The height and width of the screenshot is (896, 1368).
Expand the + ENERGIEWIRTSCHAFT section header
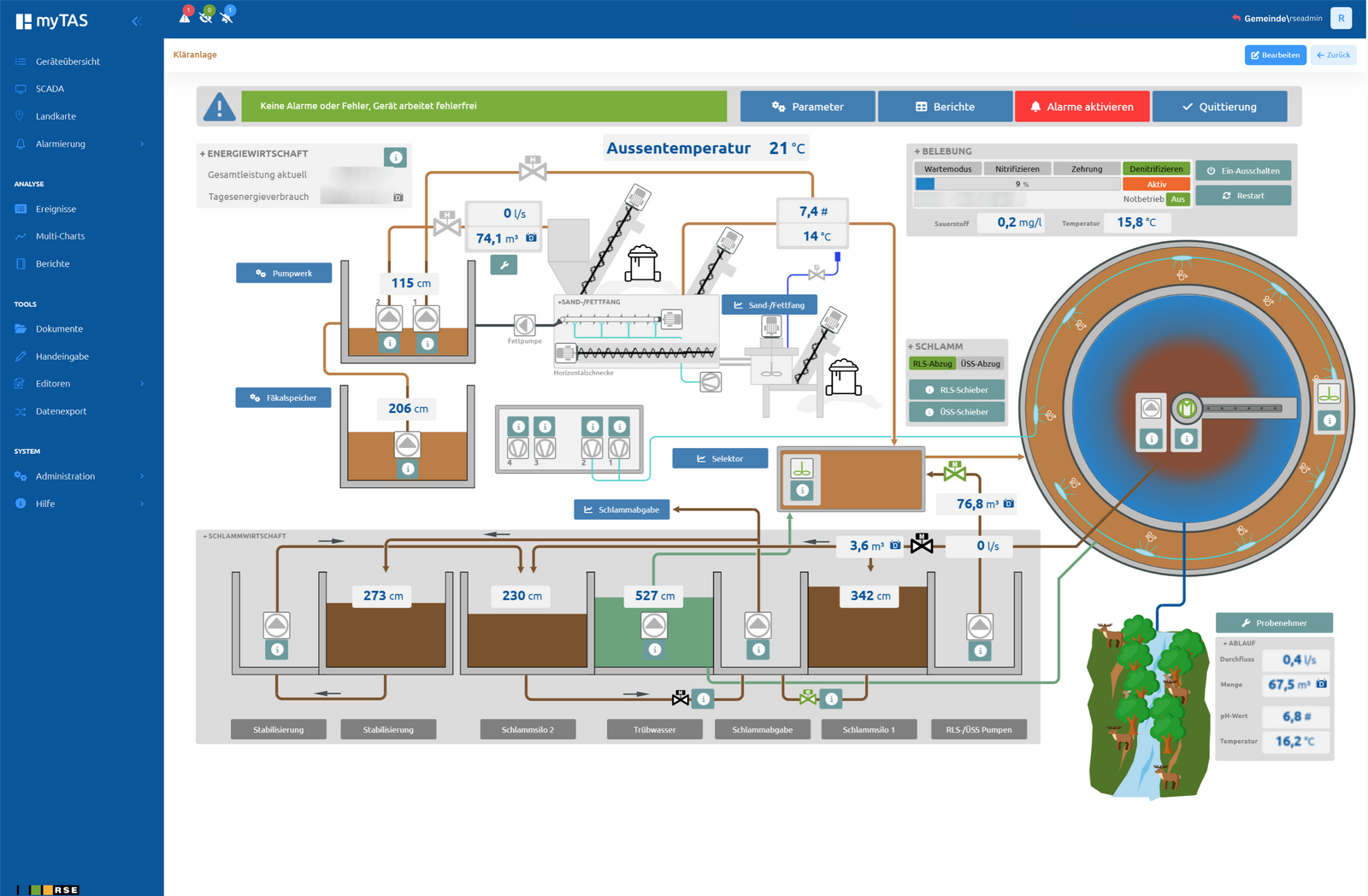pos(254,154)
